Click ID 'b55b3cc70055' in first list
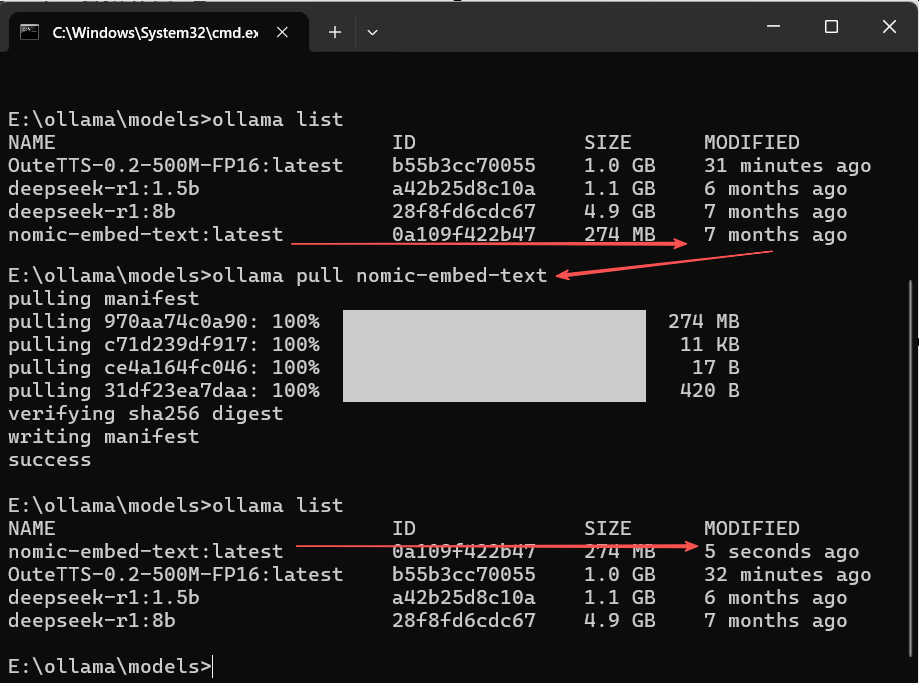The width and height of the screenshot is (919, 683). pos(464,166)
